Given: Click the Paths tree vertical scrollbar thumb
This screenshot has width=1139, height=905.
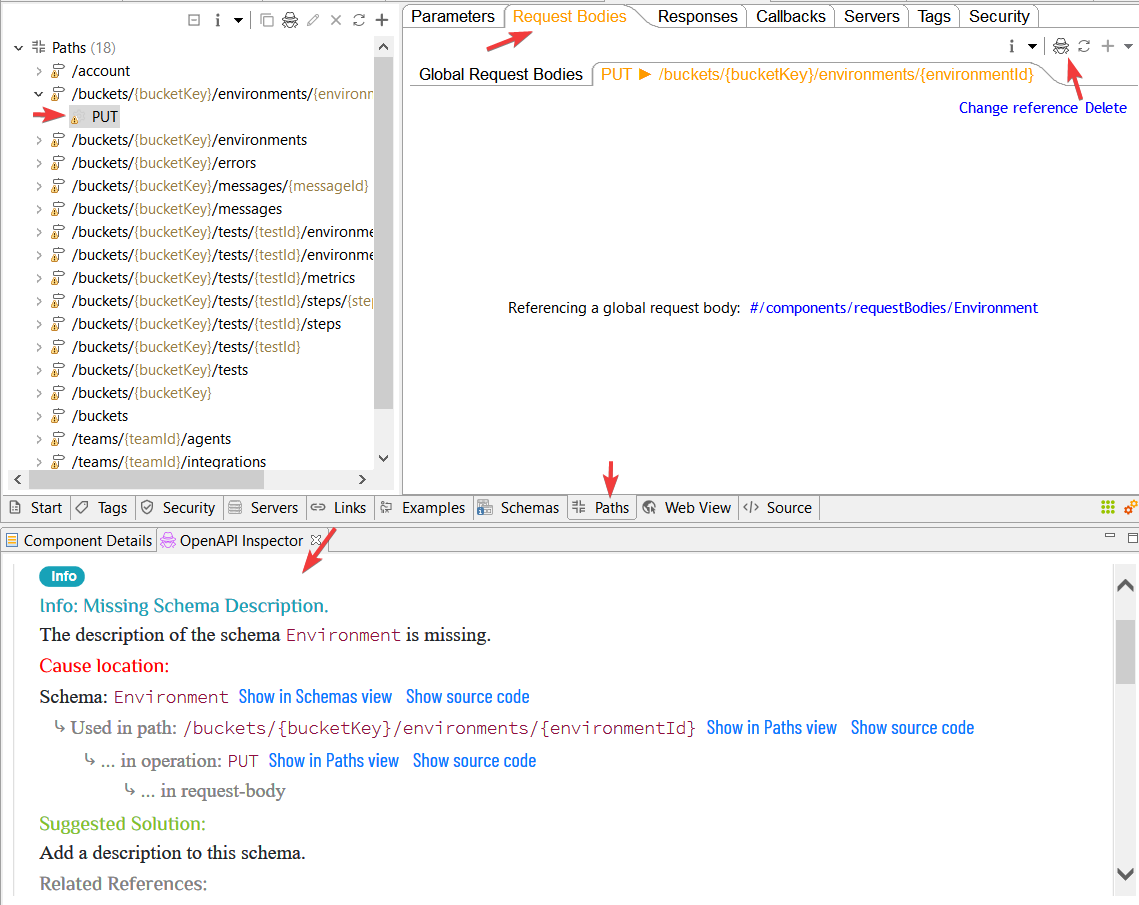Looking at the screenshot, I should (383, 232).
